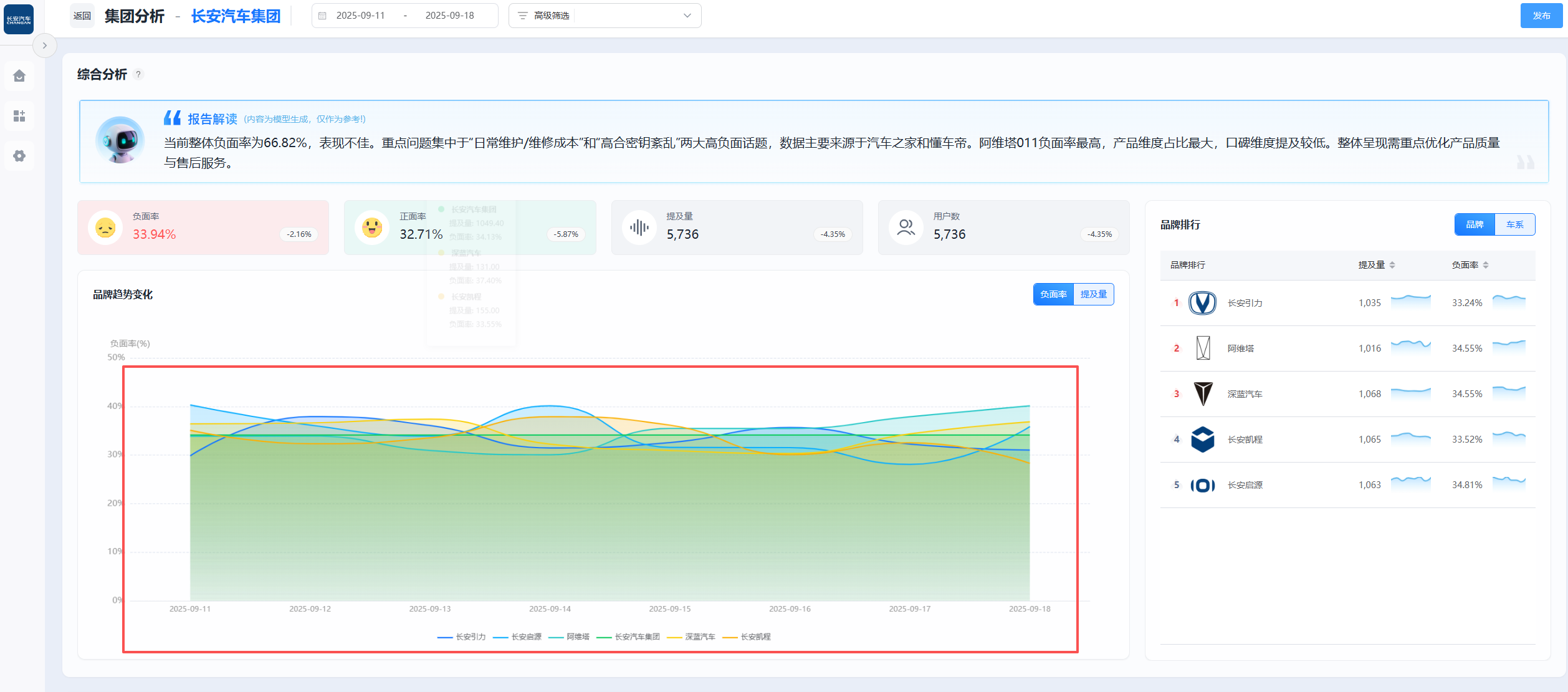Toggle the 长安启源 series in the chart legend
Screen dimensions: 1568x692
(x=517, y=637)
